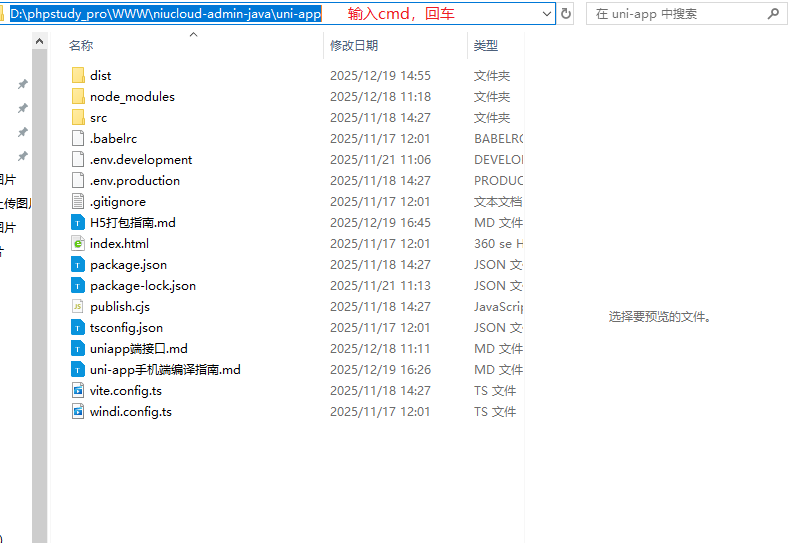The image size is (801, 543).
Task: Click the date 2025/11/21 11:06
Action: click(380, 159)
